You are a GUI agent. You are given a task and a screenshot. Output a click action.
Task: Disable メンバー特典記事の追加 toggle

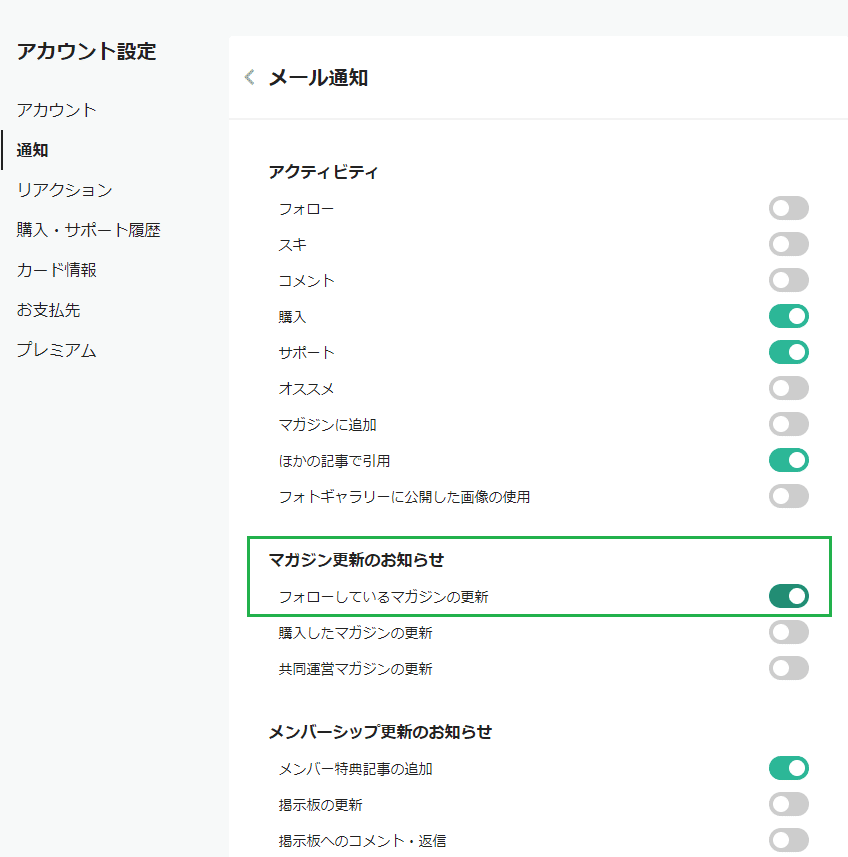[788, 769]
